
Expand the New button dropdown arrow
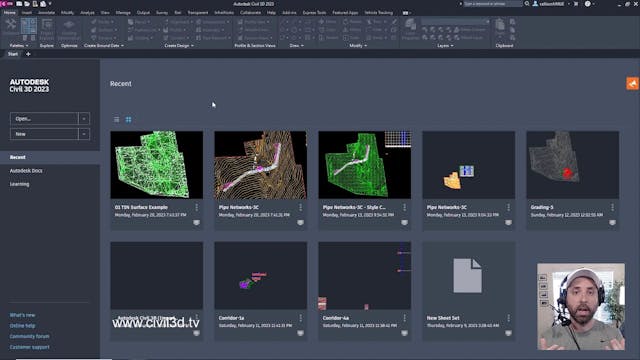[x=84, y=134]
